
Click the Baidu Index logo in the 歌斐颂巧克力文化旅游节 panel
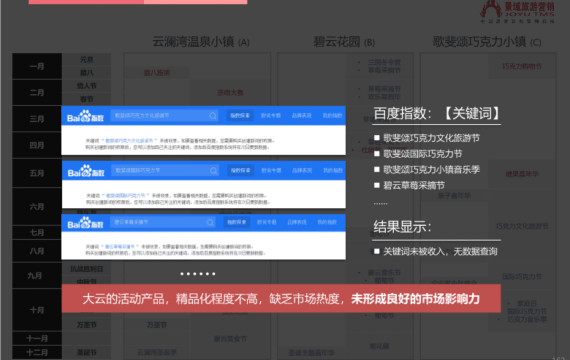[x=85, y=116]
